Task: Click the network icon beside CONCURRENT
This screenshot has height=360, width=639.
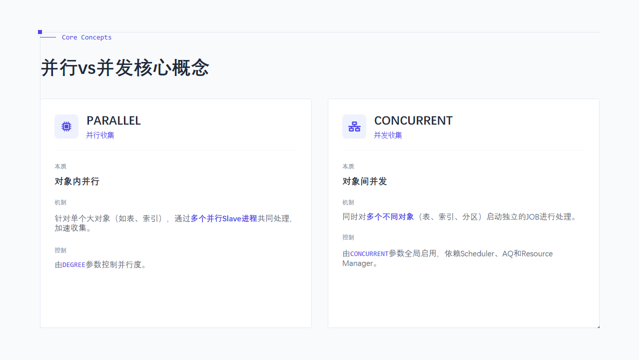Action: [x=354, y=127]
